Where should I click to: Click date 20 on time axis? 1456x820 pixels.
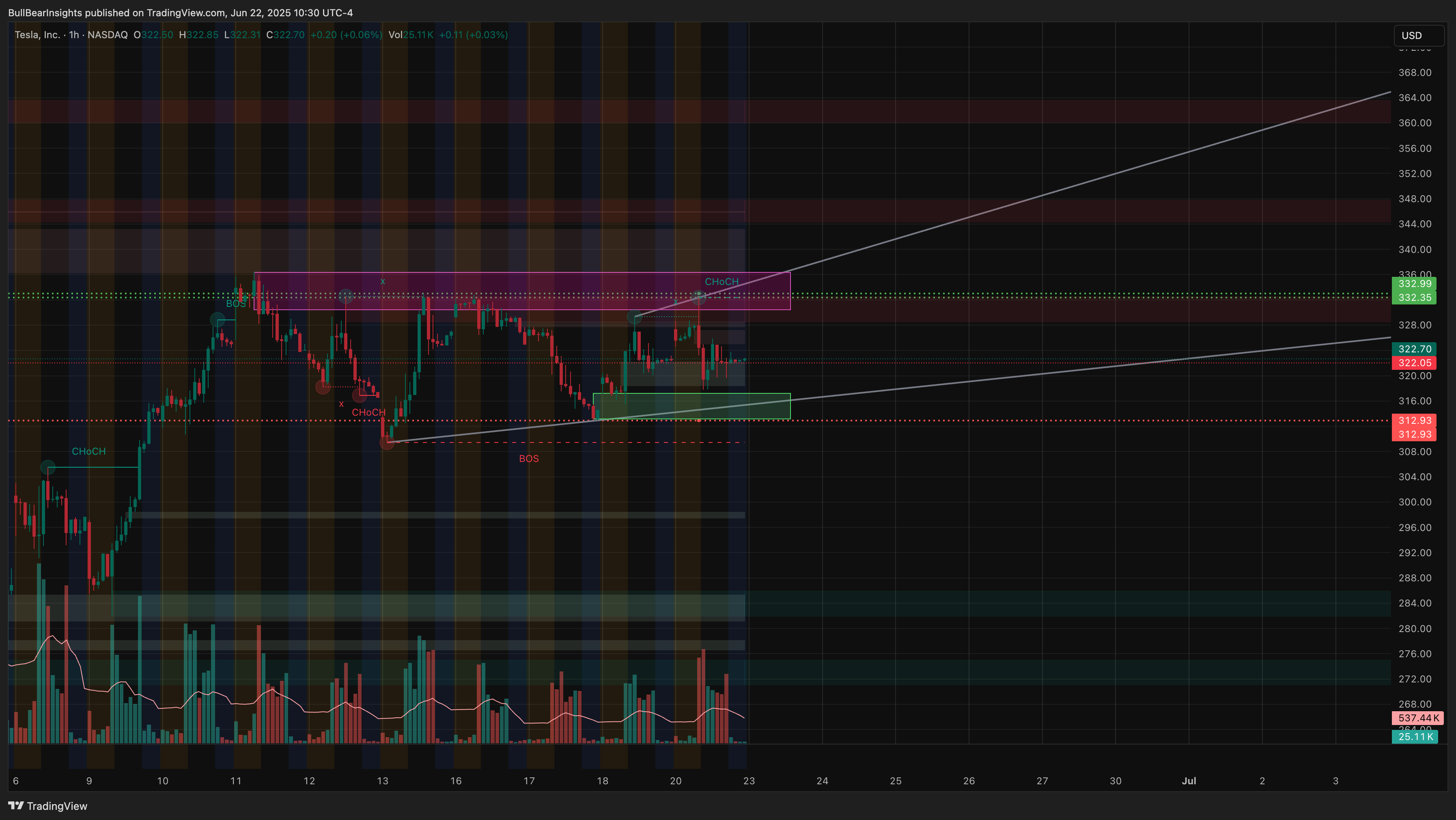pyautogui.click(x=676, y=781)
